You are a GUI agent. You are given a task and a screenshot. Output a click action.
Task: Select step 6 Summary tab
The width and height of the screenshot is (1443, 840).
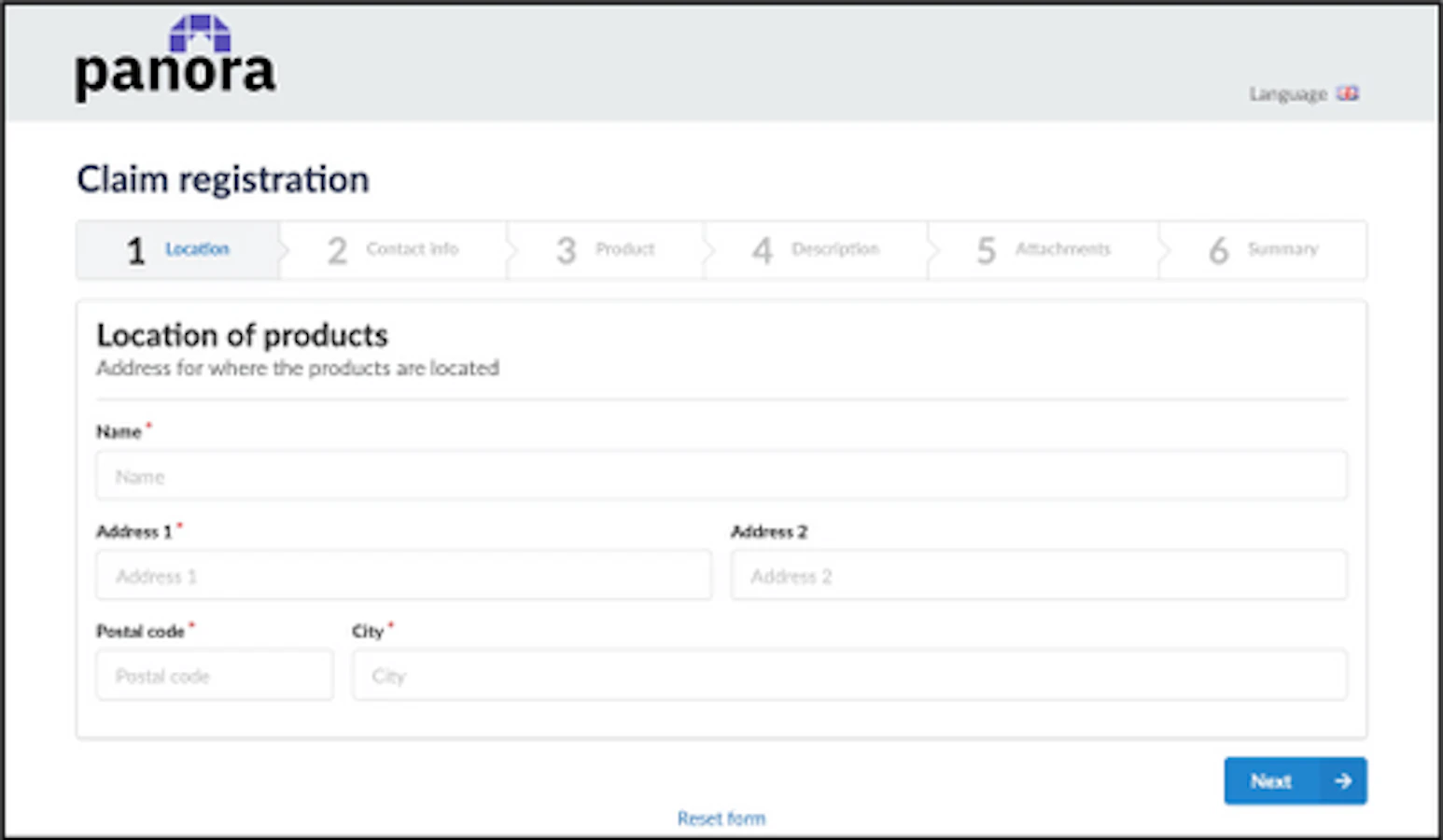point(1263,250)
